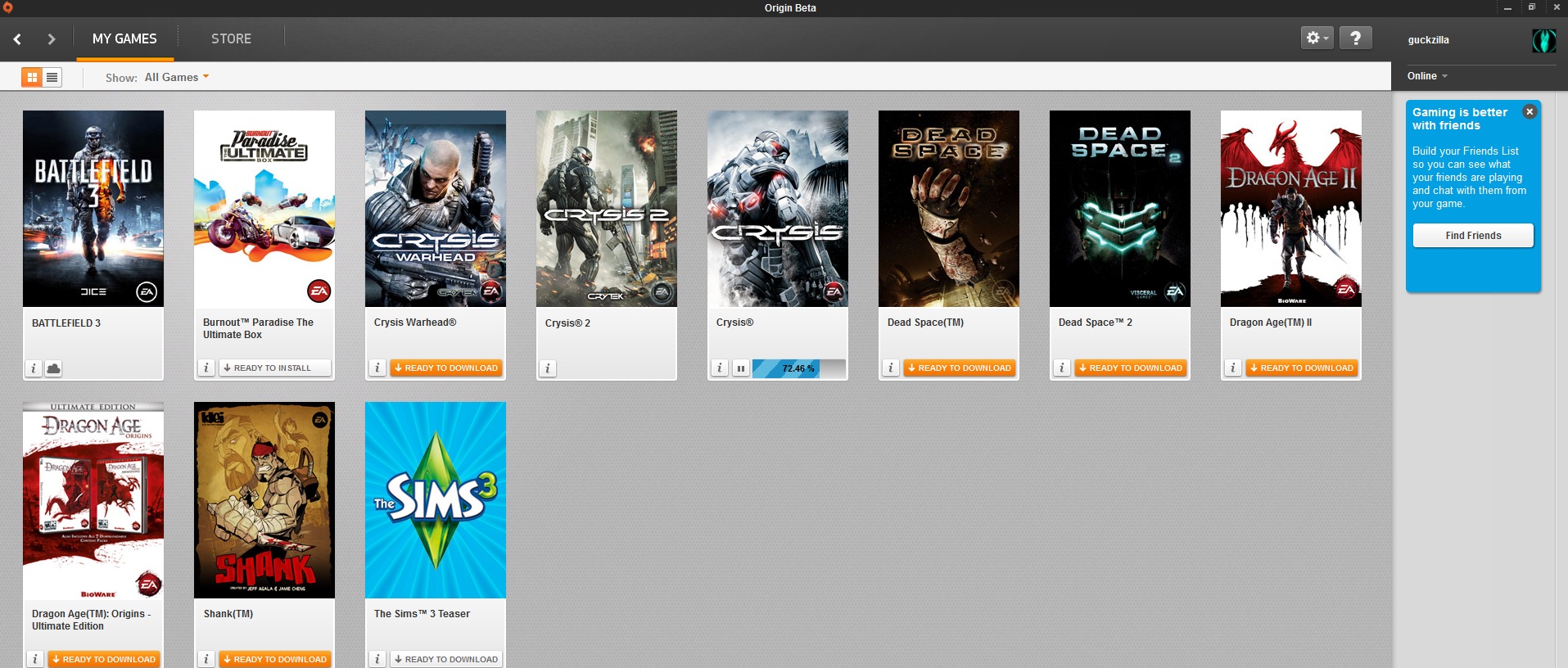Click Ready to Install for Burnout Paradise
Screen dimensions: 1568x668
click(274, 368)
